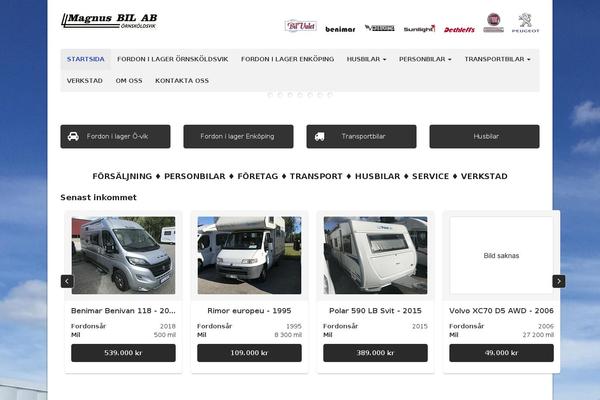Click the 8 300 mil mileage value

(288, 335)
